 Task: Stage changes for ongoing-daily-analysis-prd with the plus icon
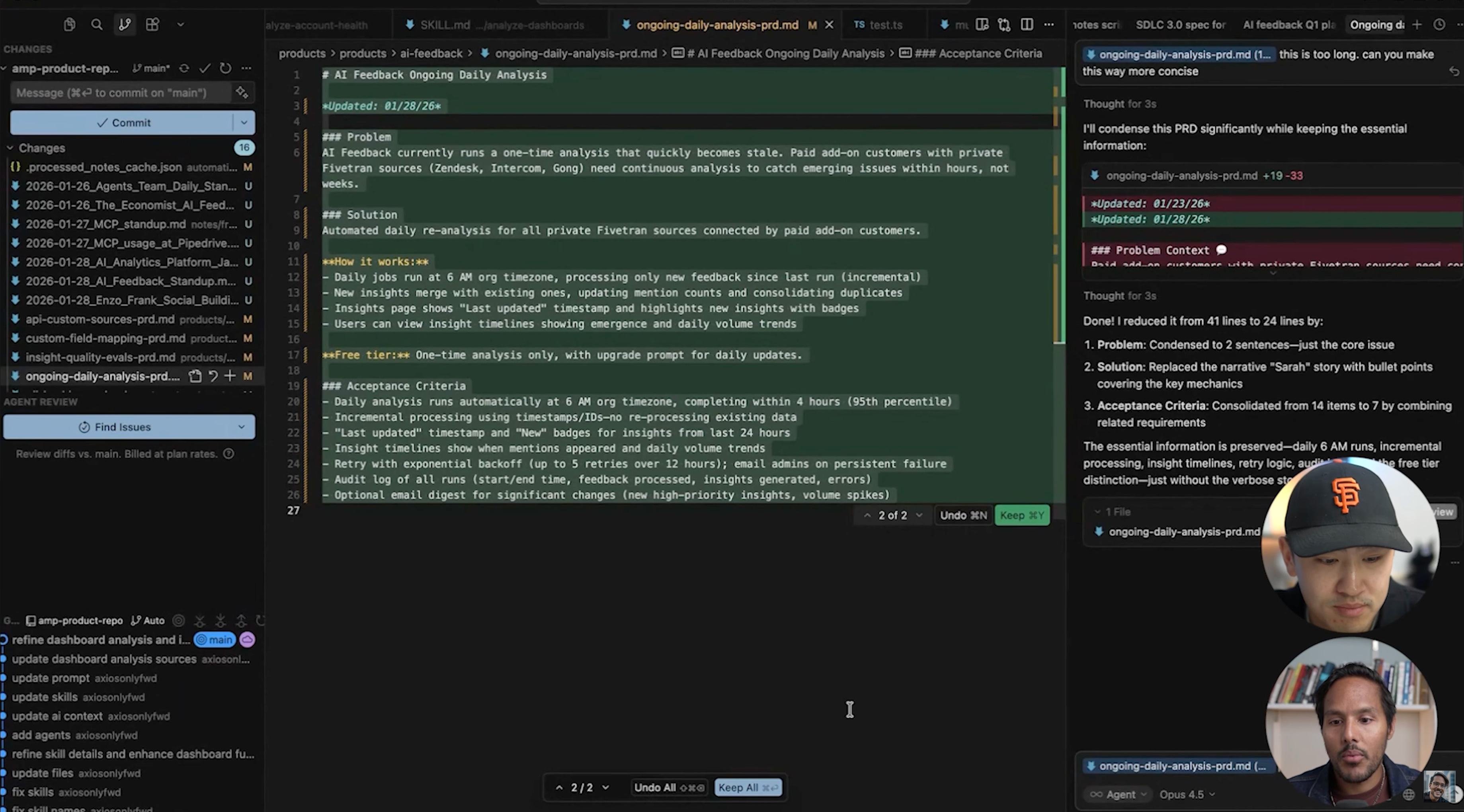tap(230, 376)
